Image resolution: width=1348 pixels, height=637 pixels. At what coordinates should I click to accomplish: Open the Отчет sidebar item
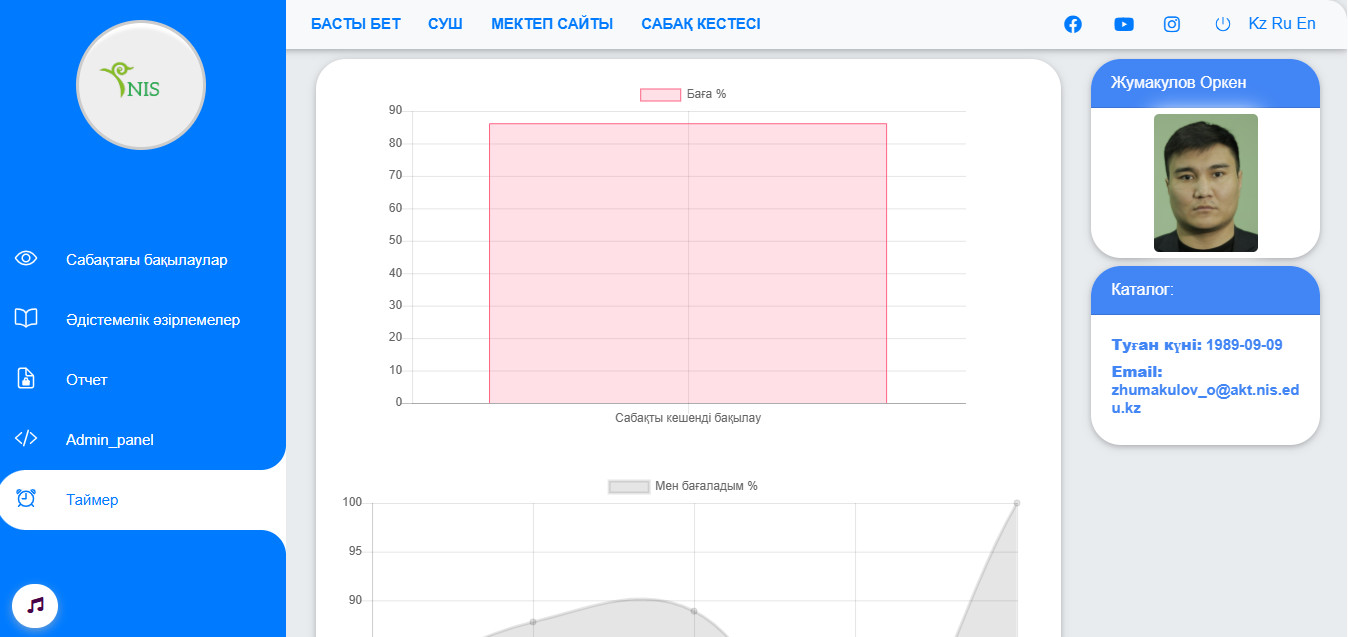[86, 380]
